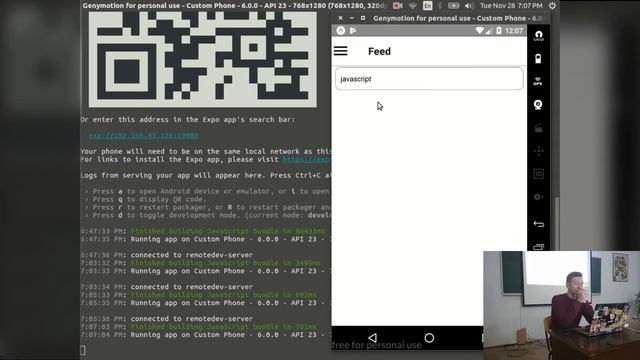Click Expo notification icon in Android status bar

click(x=340, y=31)
